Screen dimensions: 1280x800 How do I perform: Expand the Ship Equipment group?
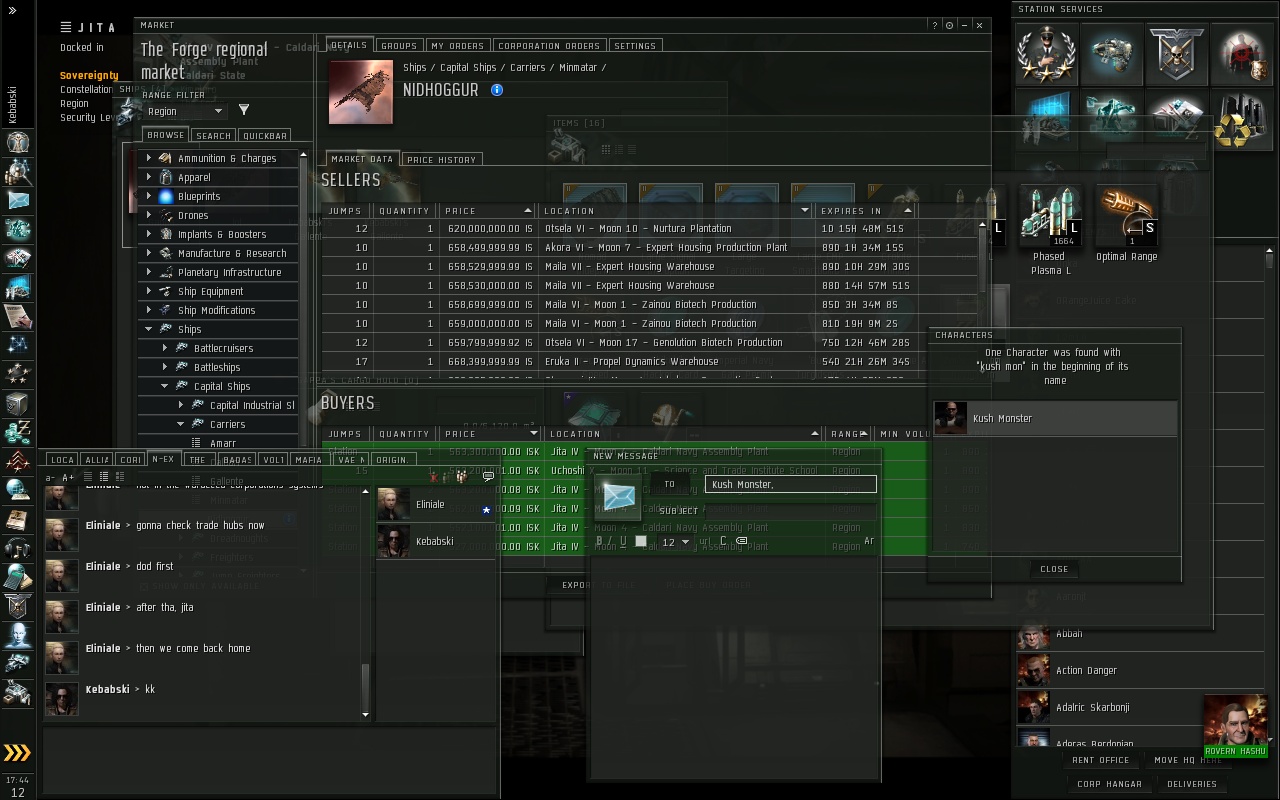[x=149, y=291]
